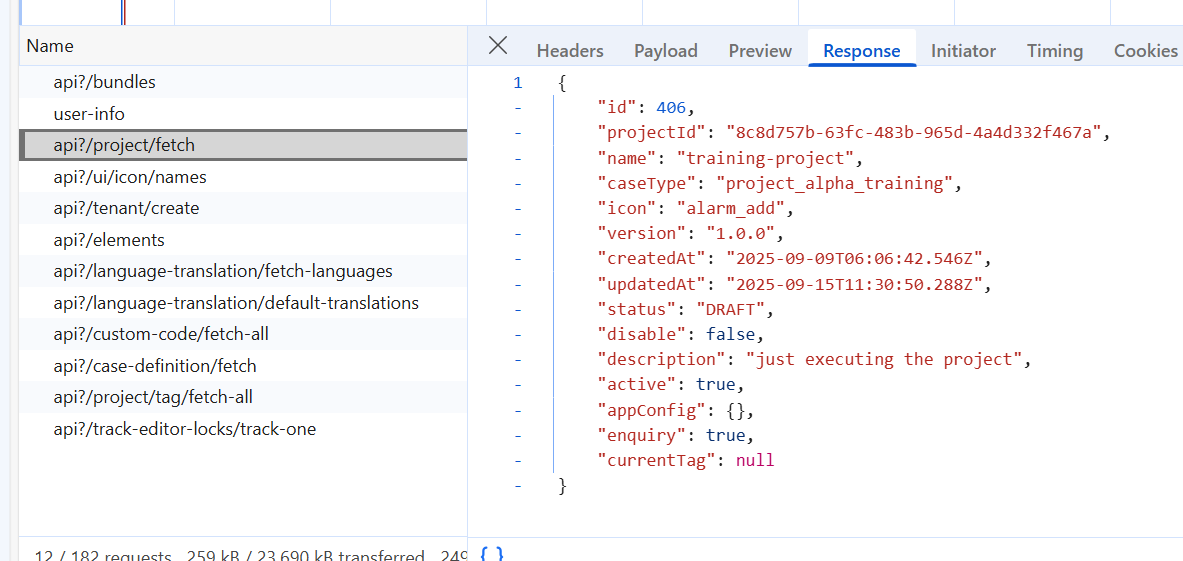
Task: Select the Response tab
Action: 861,51
